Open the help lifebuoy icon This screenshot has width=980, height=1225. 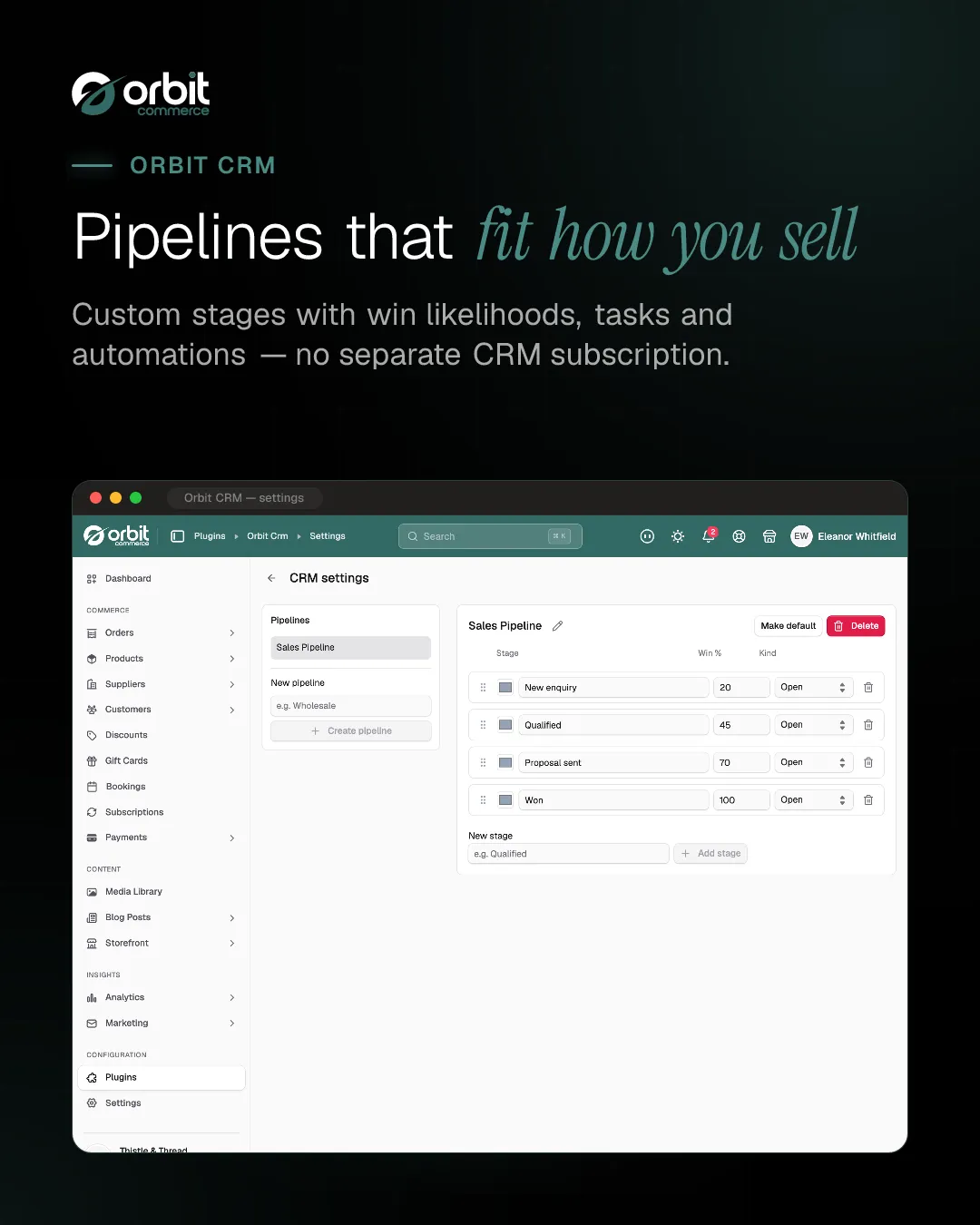coord(740,536)
